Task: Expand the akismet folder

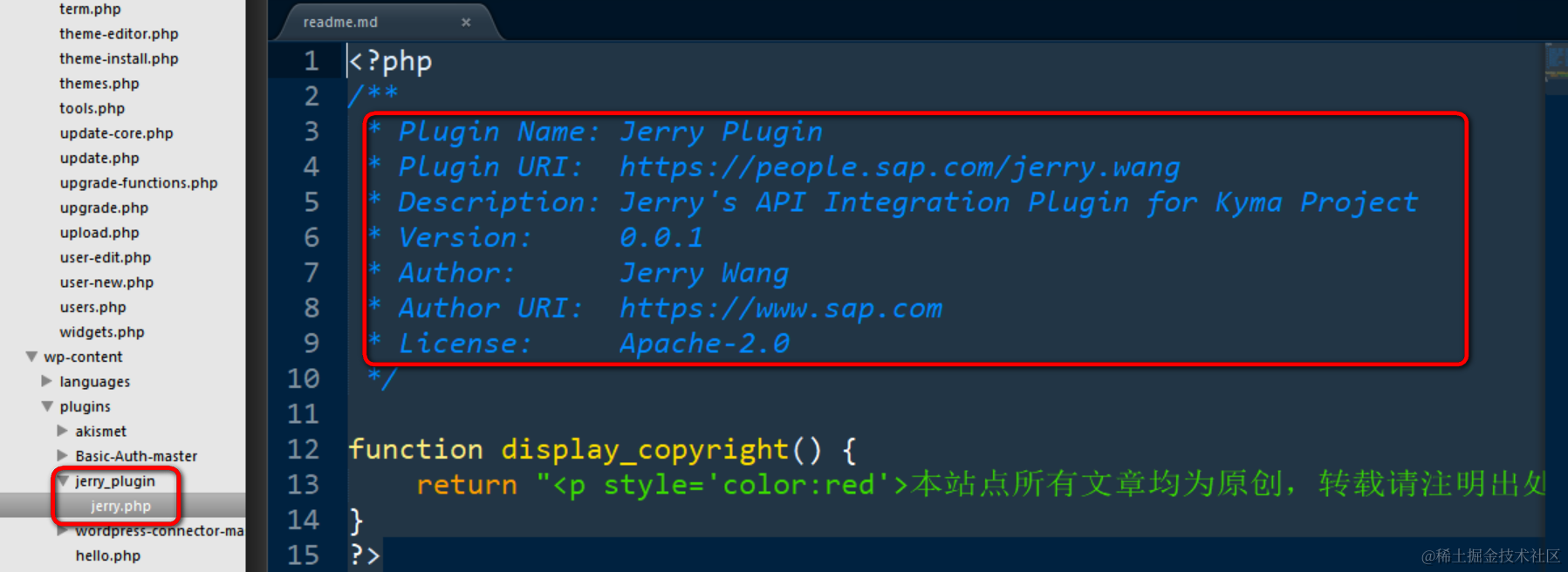Action: (63, 431)
